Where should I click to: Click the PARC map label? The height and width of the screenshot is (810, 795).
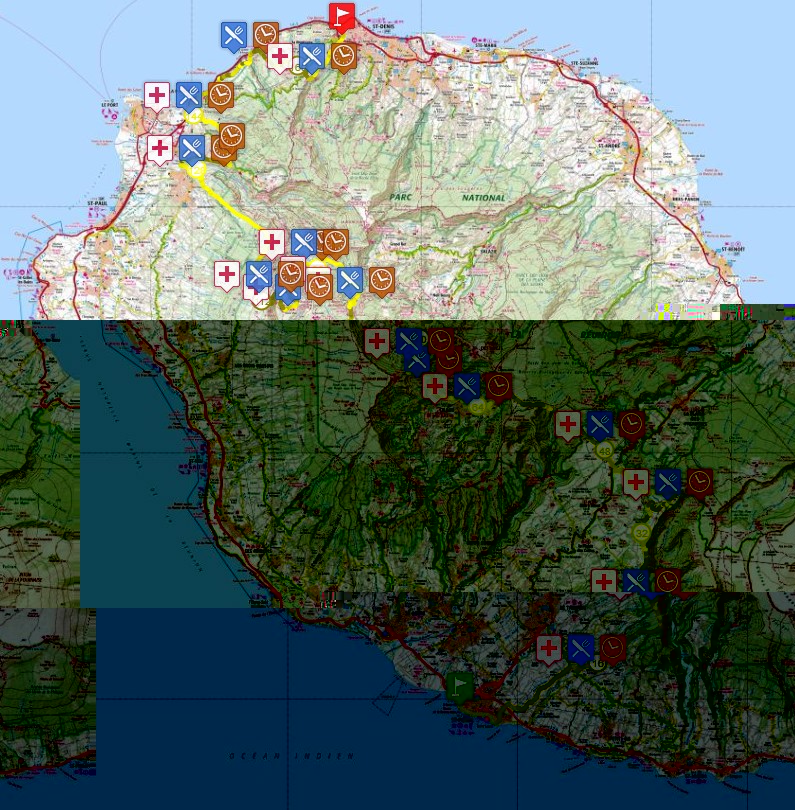[401, 197]
